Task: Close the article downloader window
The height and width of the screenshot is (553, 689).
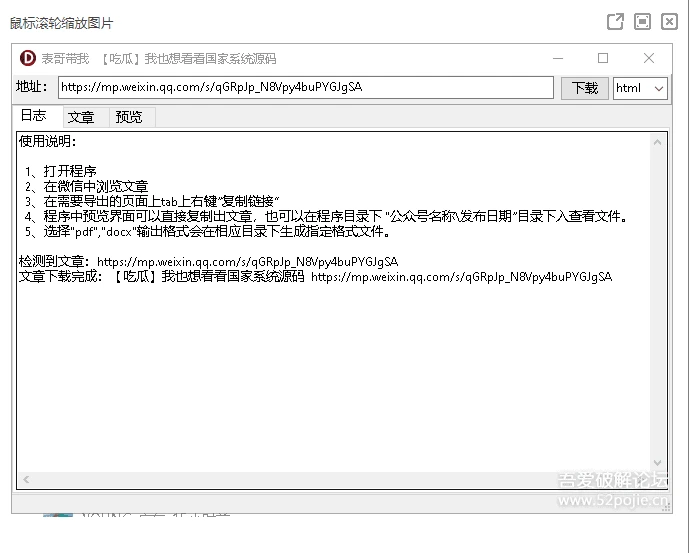Action: (x=649, y=58)
